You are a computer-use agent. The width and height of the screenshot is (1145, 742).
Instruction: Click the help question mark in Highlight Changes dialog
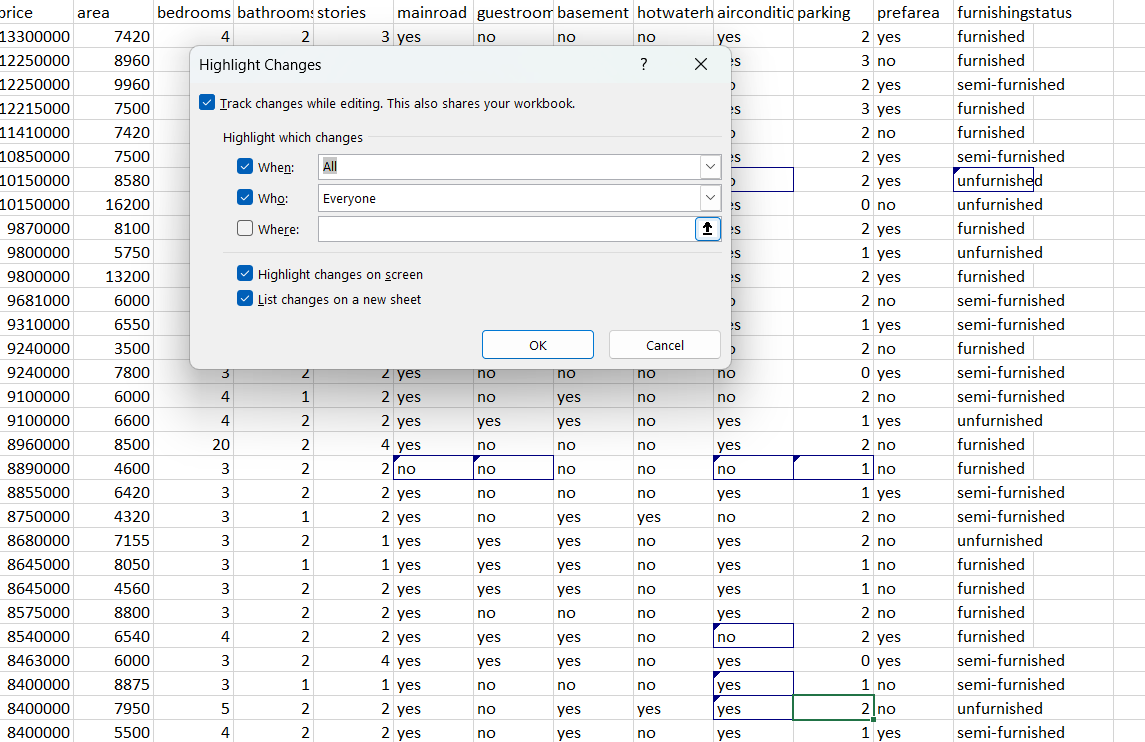[643, 64]
